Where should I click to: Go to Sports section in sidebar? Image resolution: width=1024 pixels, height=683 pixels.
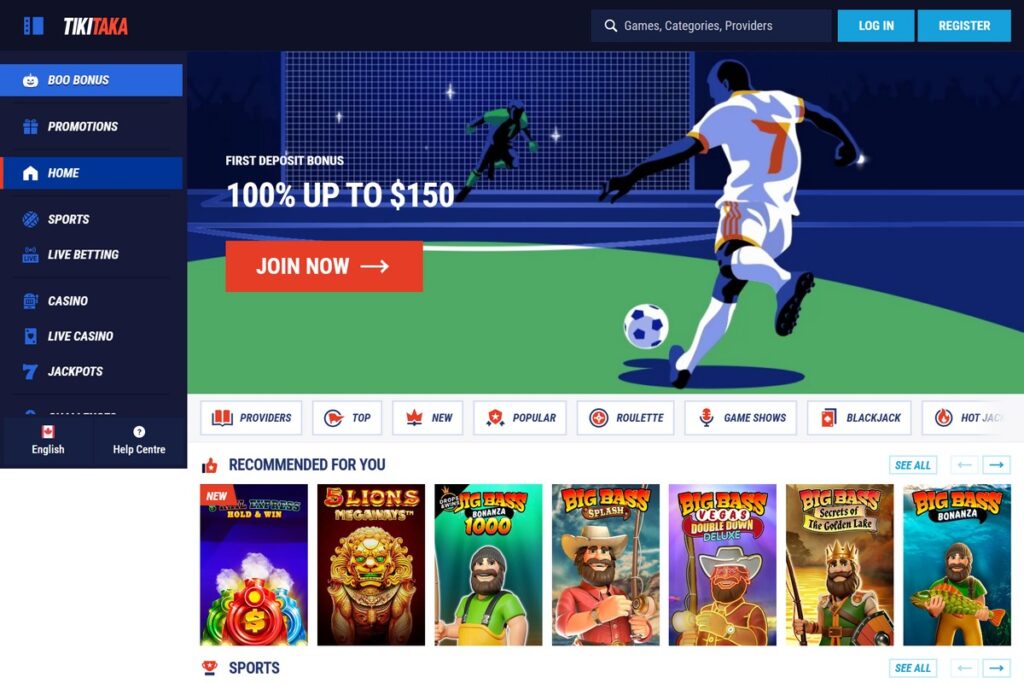point(91,219)
